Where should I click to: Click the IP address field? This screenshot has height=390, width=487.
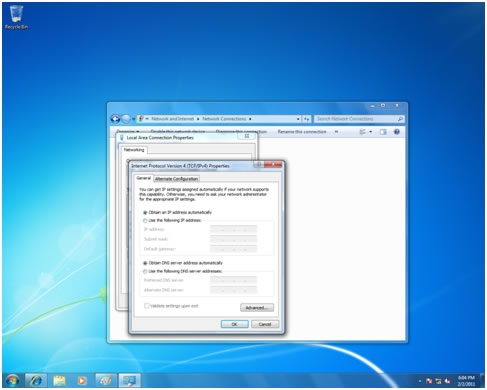tap(233, 229)
